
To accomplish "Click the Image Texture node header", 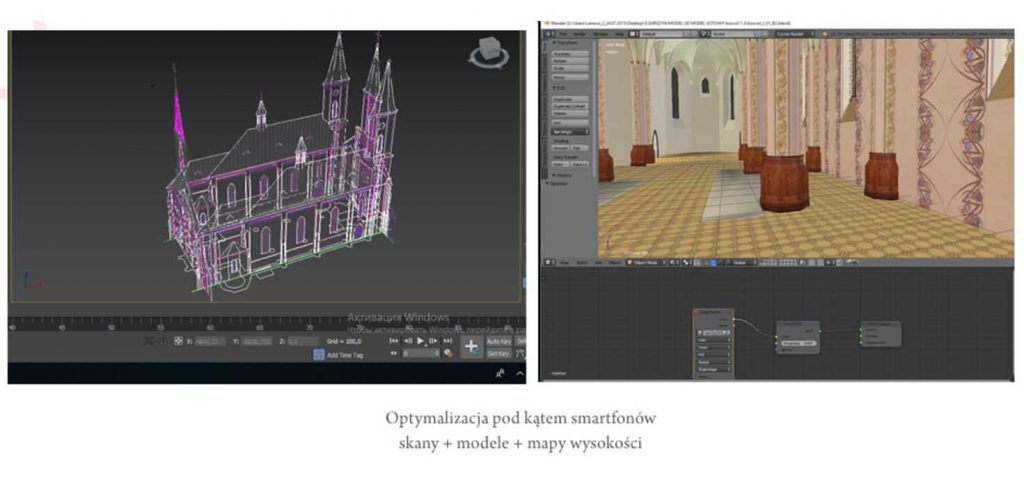I will click(713, 312).
